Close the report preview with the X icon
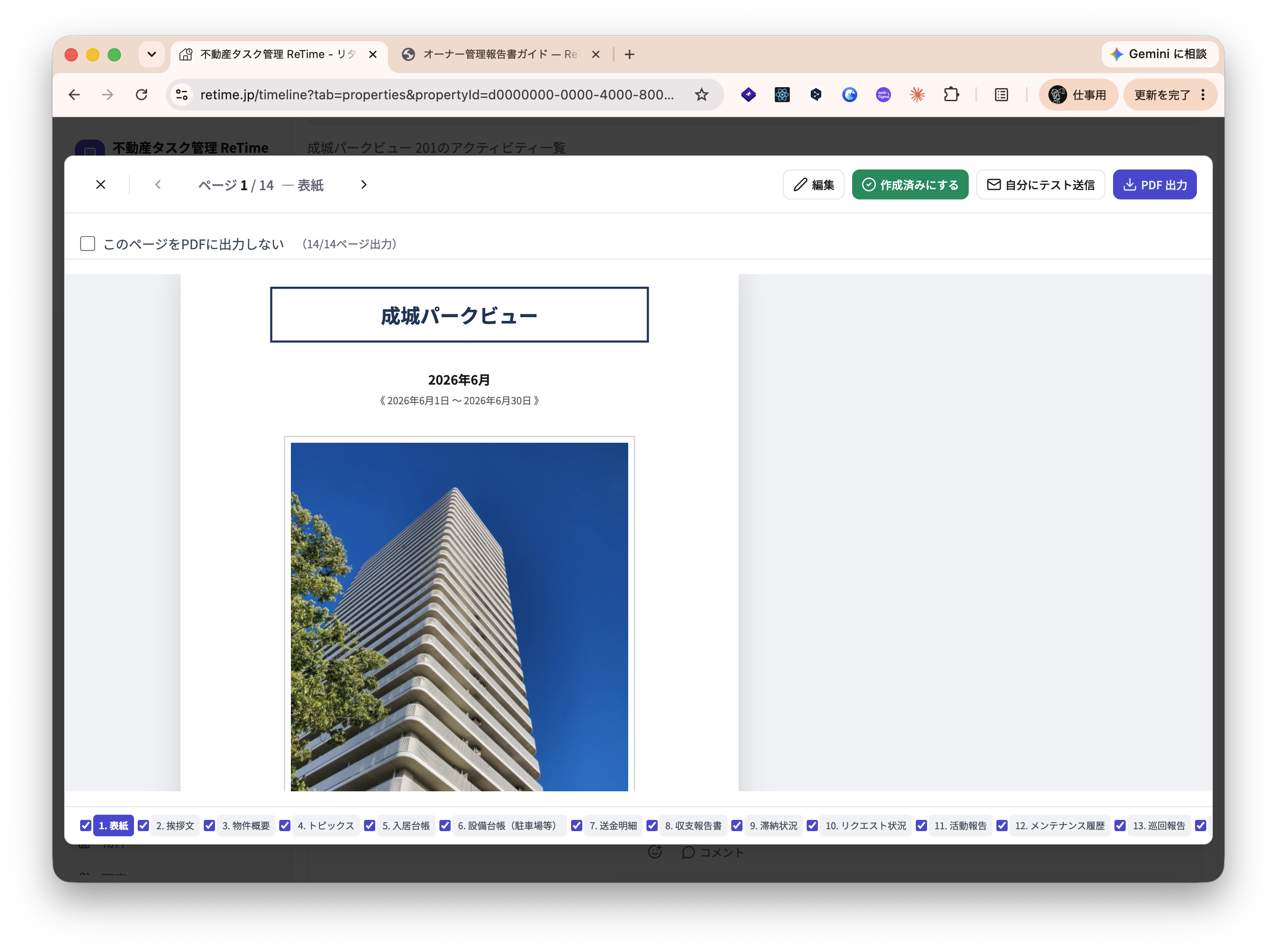This screenshot has height=952, width=1277. pos(101,185)
